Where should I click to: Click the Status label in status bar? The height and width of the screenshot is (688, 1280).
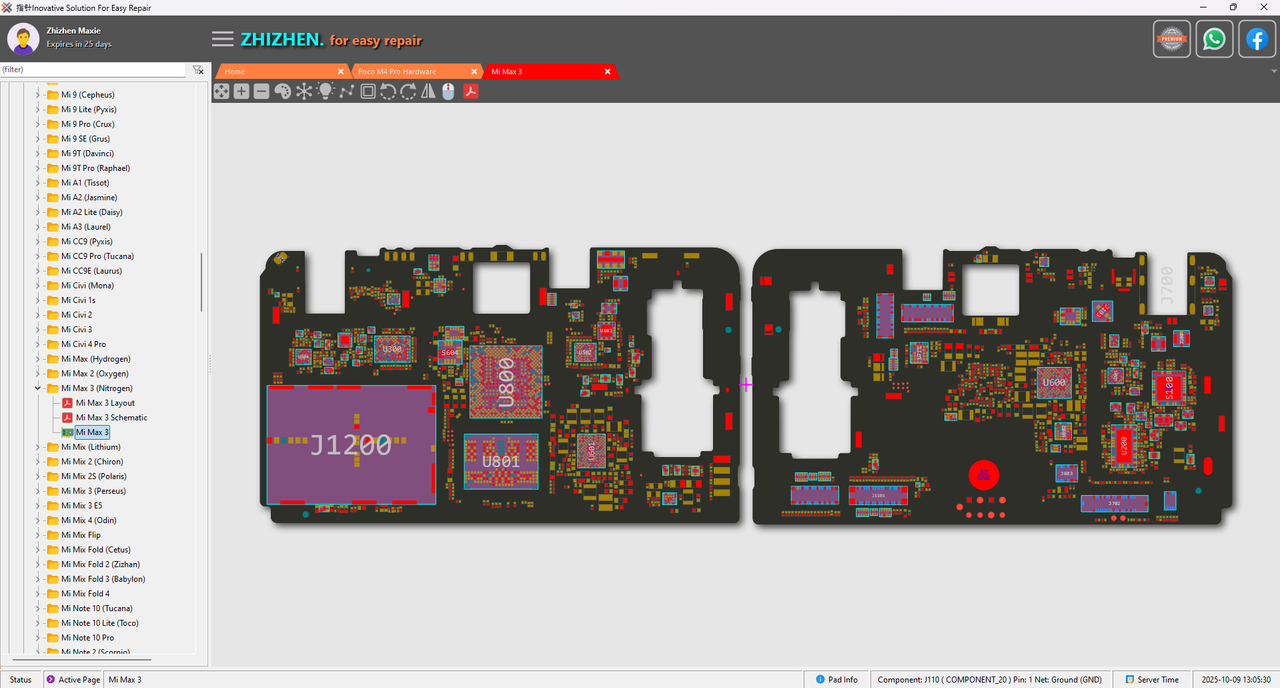click(21, 680)
